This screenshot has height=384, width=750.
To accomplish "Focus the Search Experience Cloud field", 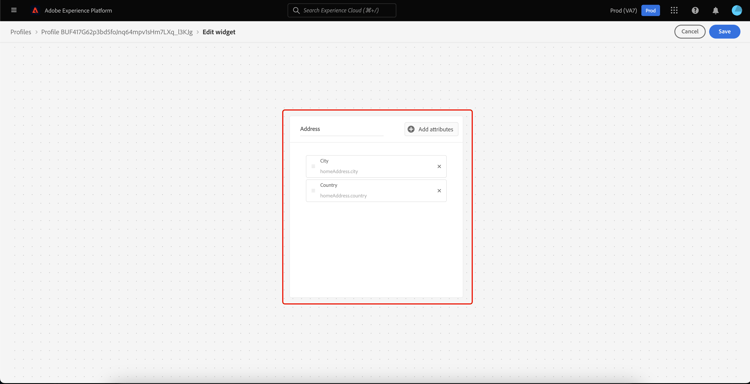I will 342,11.
